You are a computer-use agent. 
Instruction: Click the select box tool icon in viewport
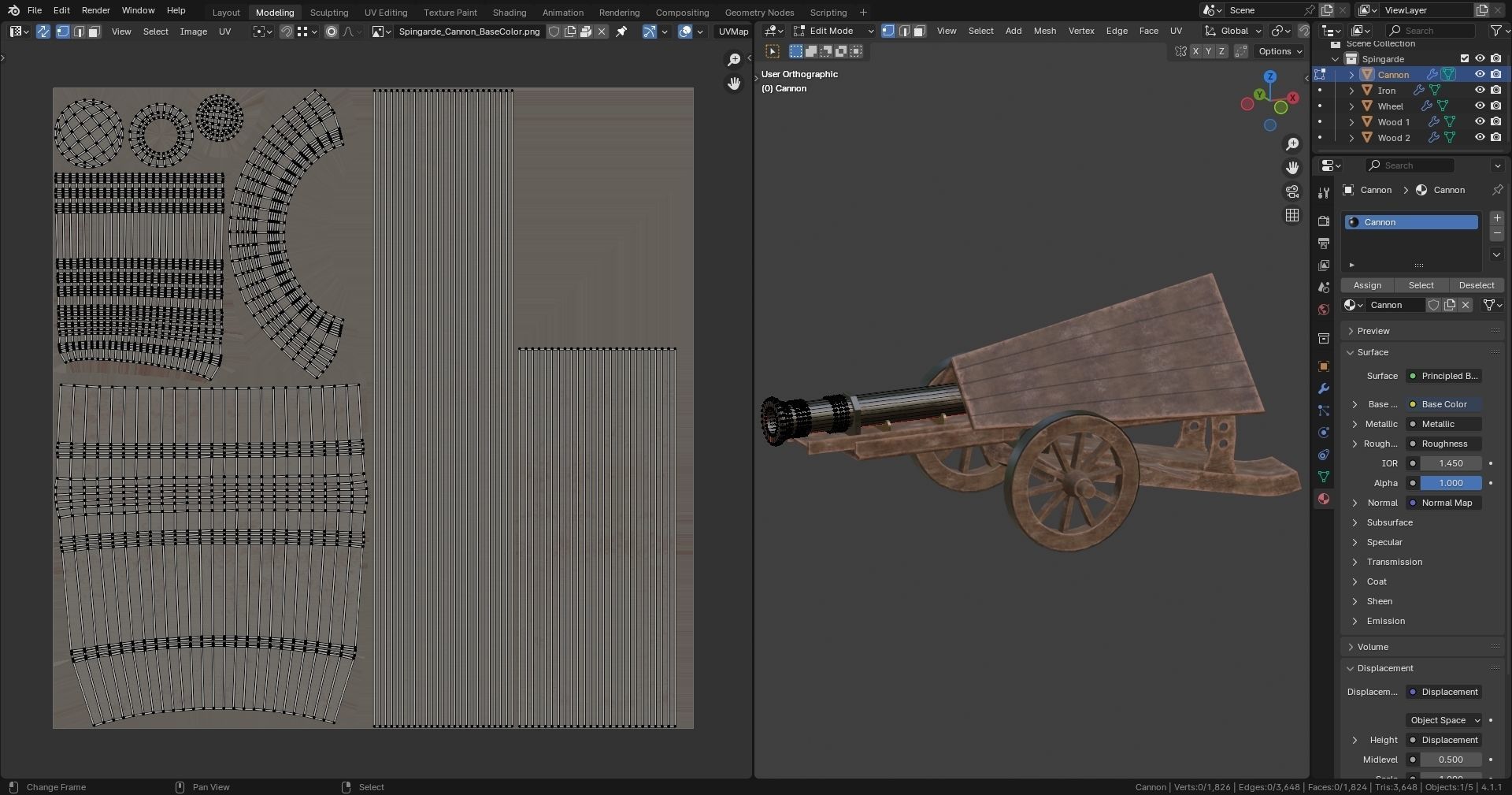(x=773, y=51)
